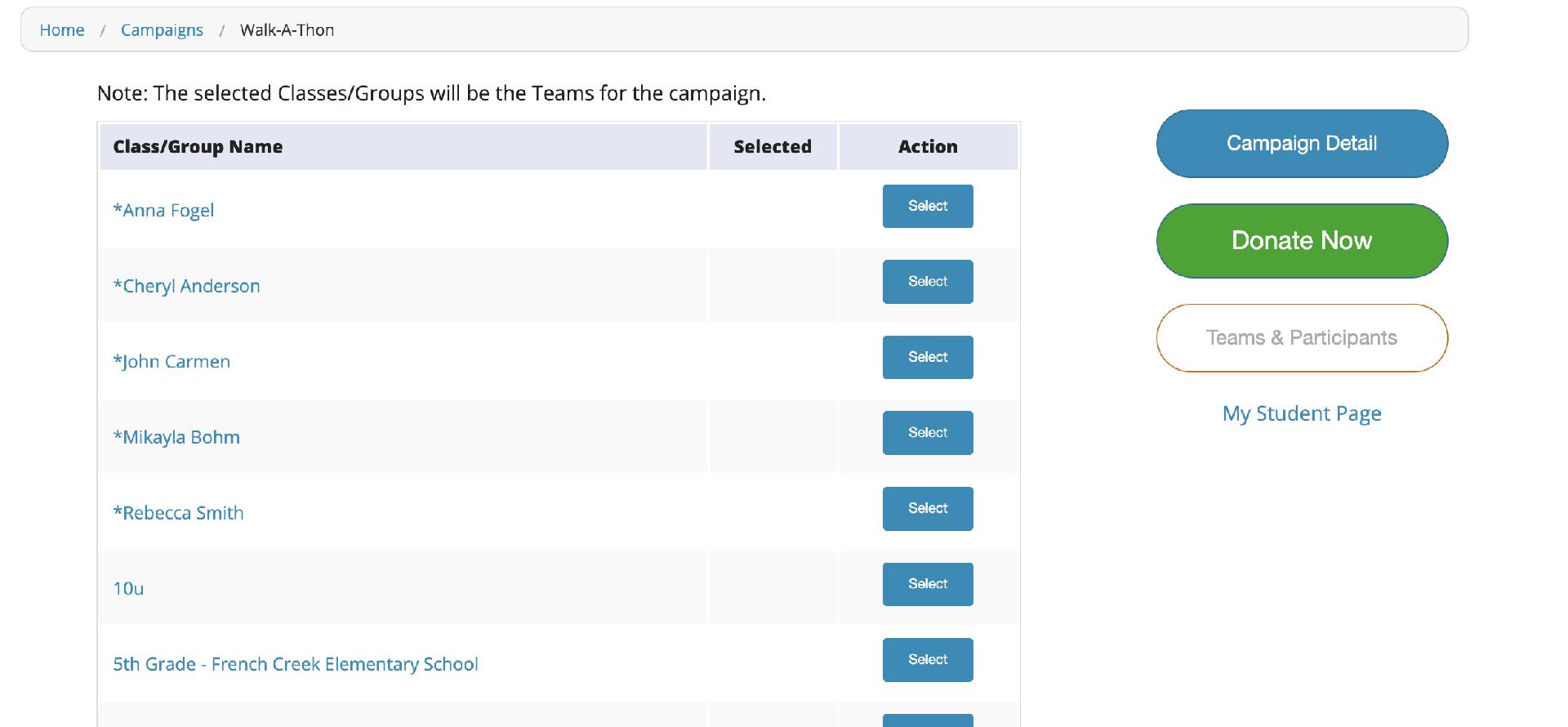Select the Mikayla Bohm class
Viewport: 1568px width, 727px height.
928,433
